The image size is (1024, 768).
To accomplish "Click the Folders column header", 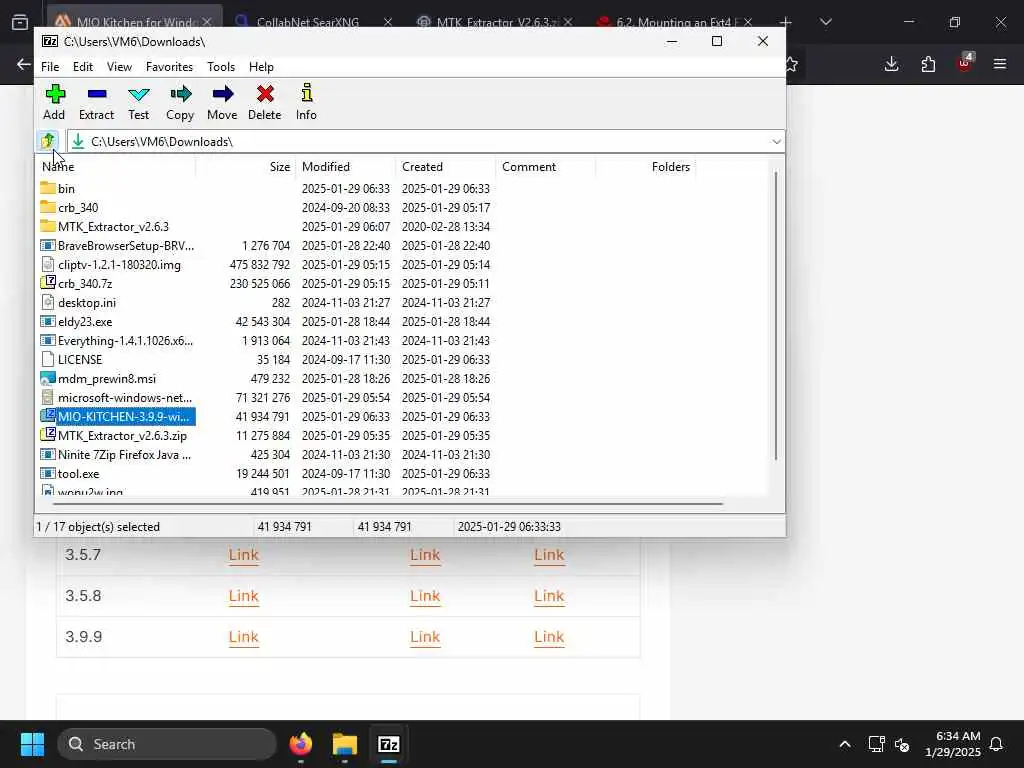I will click(x=645, y=167).
